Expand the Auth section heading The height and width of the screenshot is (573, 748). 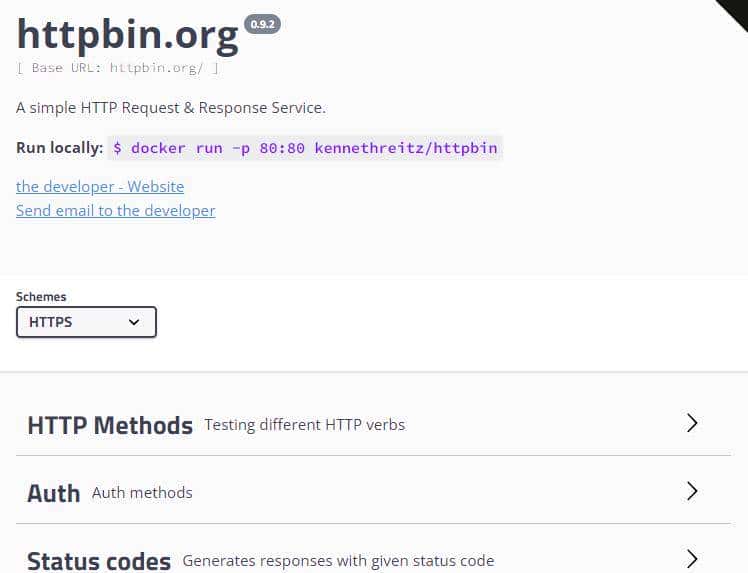[54, 493]
